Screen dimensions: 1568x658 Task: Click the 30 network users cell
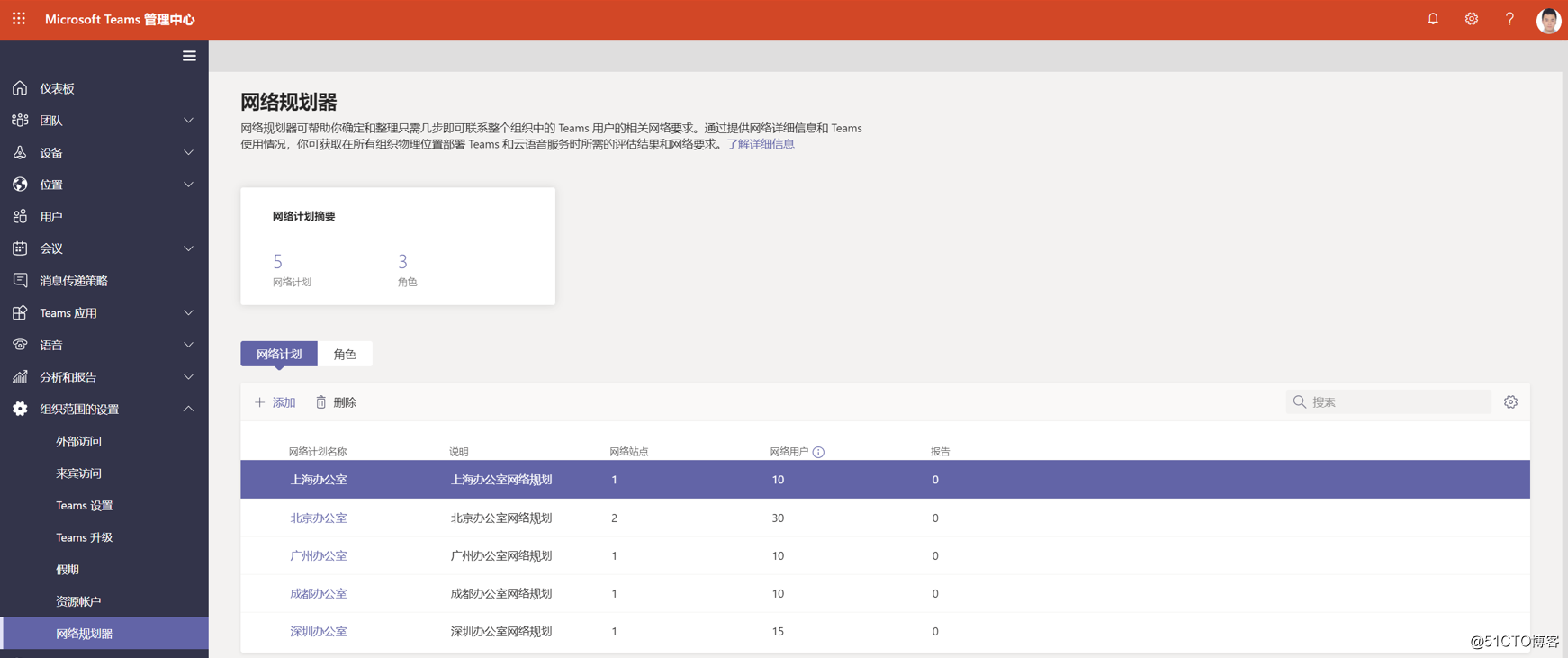click(778, 518)
